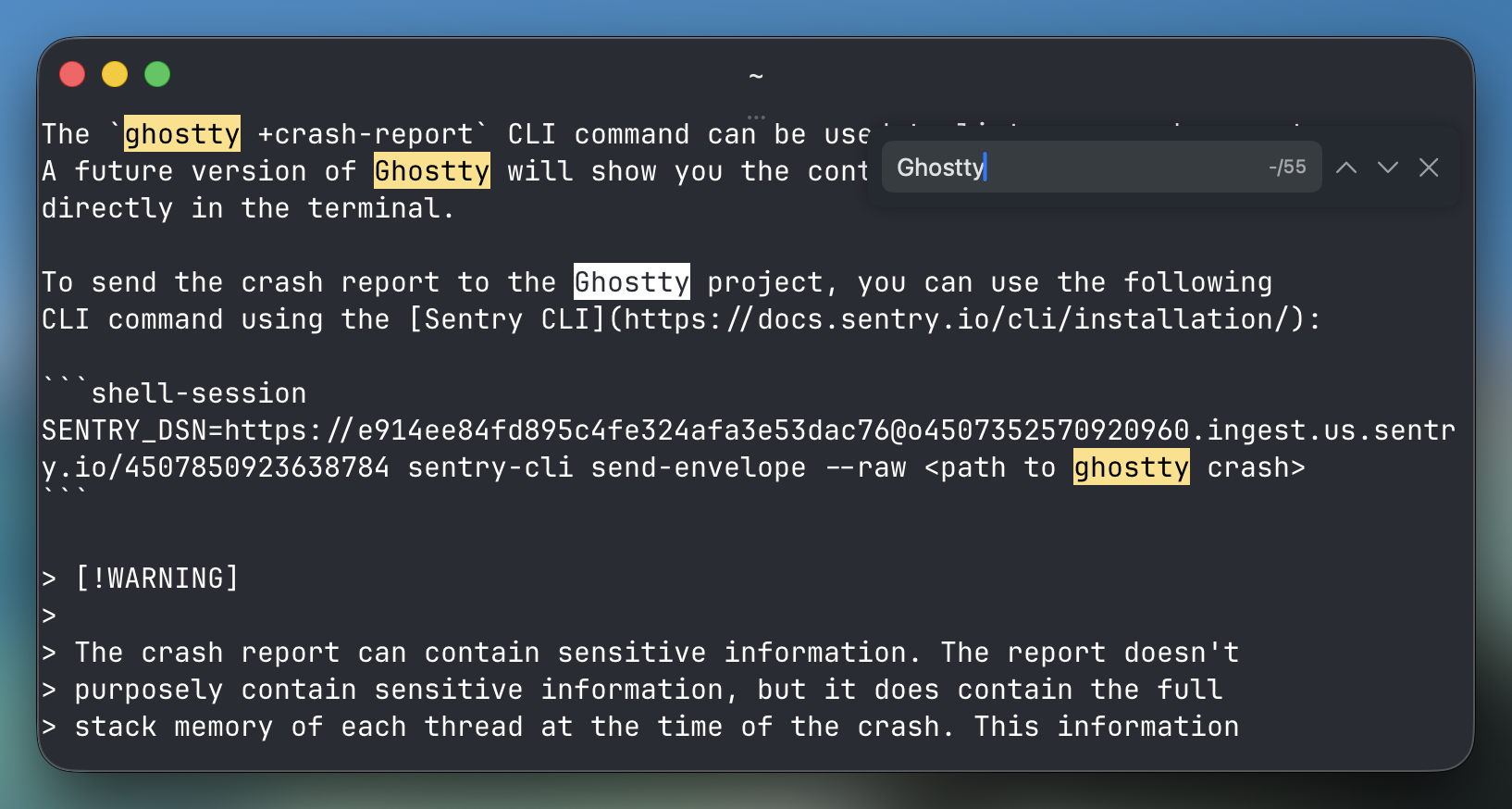This screenshot has width=1512, height=809.
Task: Click the white-selected Ghostty match before project
Action: (x=632, y=282)
